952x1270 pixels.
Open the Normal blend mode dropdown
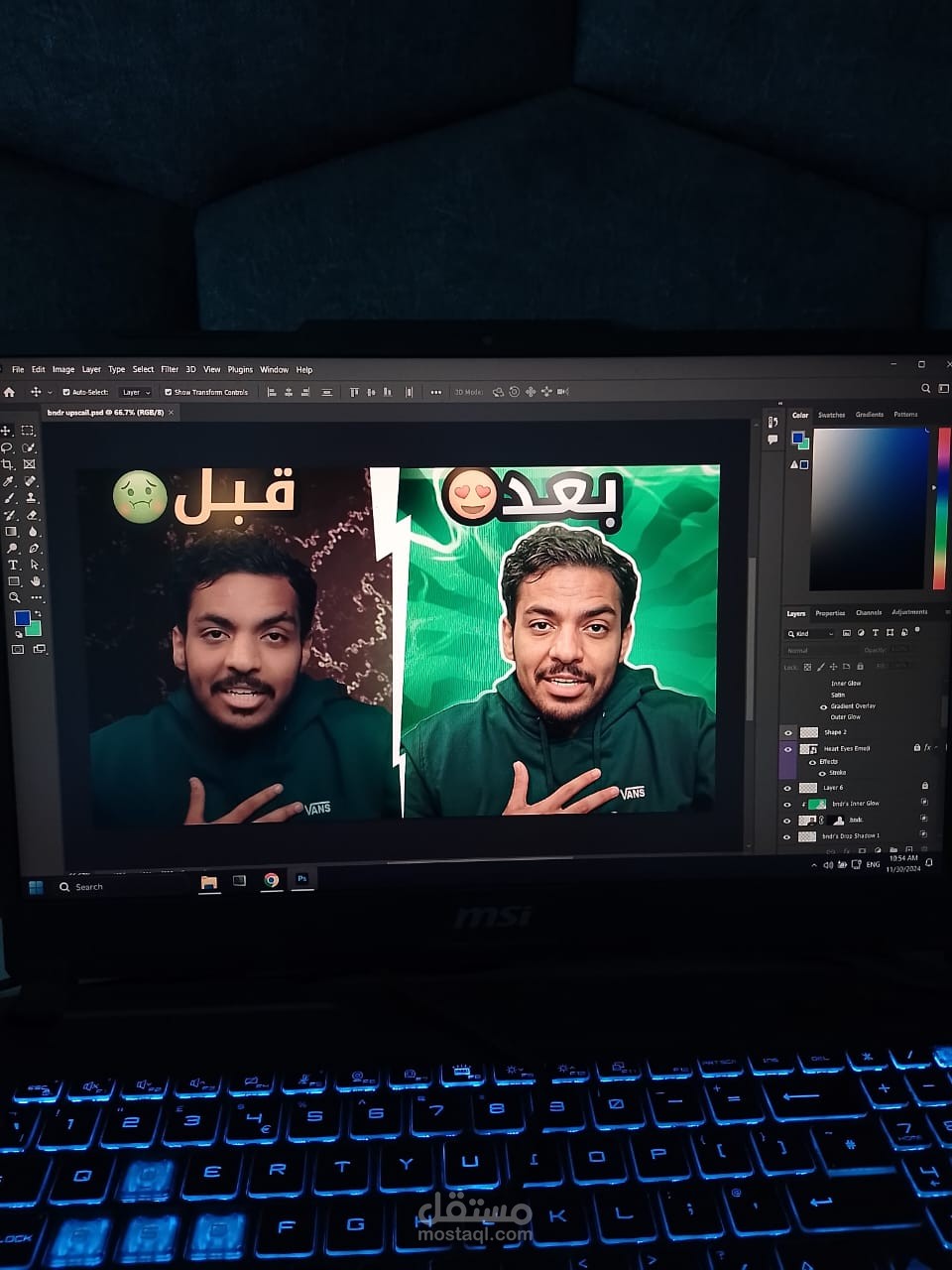[x=821, y=650]
